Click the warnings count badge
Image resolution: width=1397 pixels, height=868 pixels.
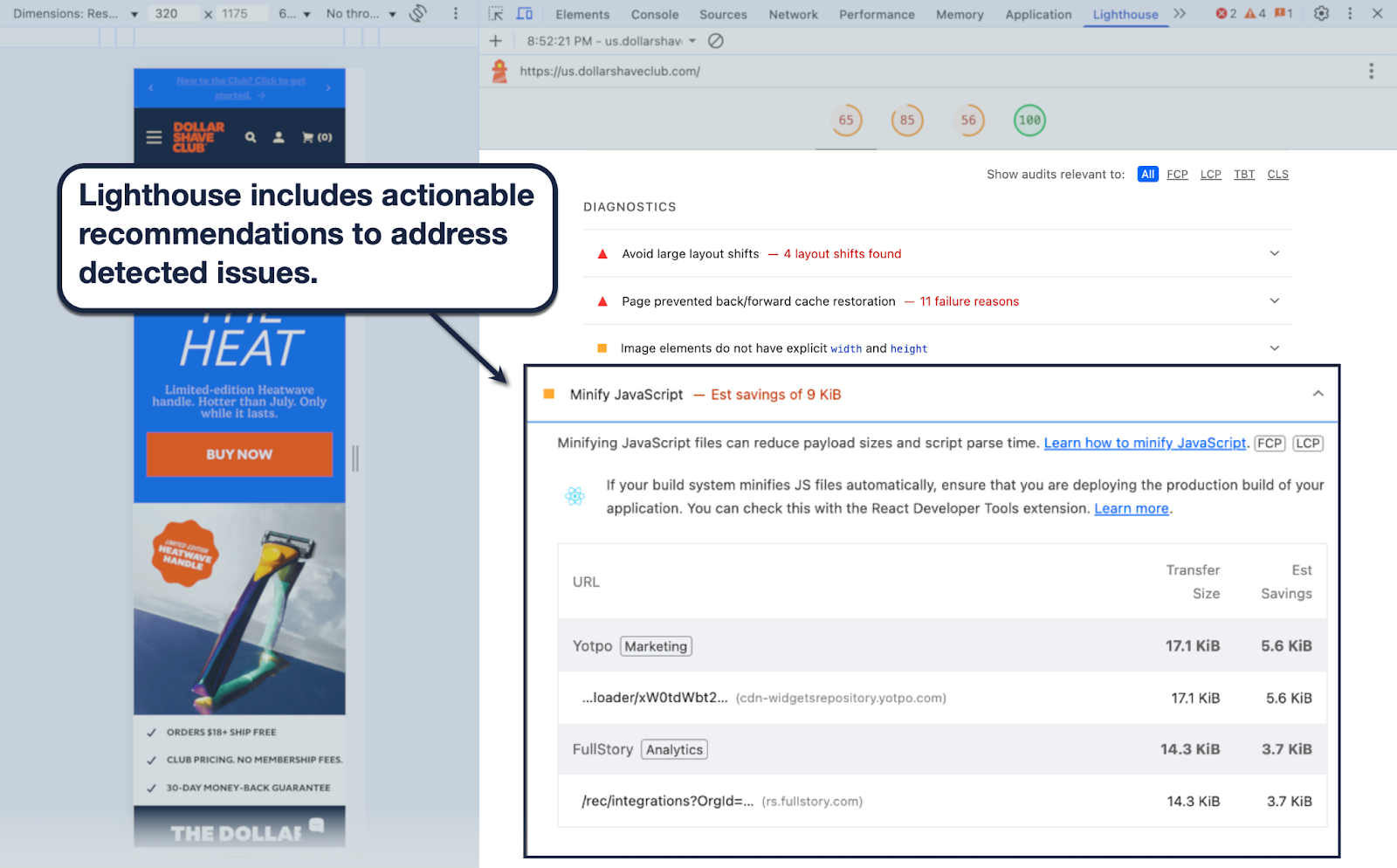1255,14
